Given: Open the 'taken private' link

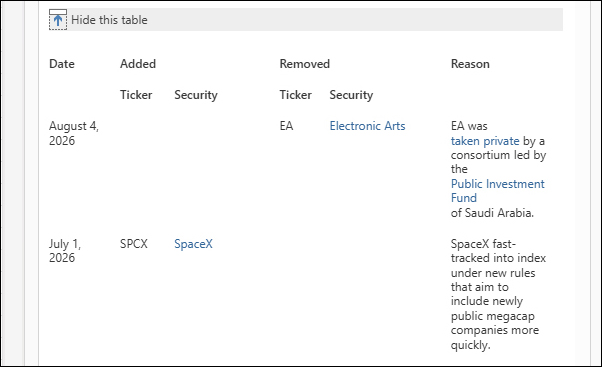Looking at the screenshot, I should [485, 141].
